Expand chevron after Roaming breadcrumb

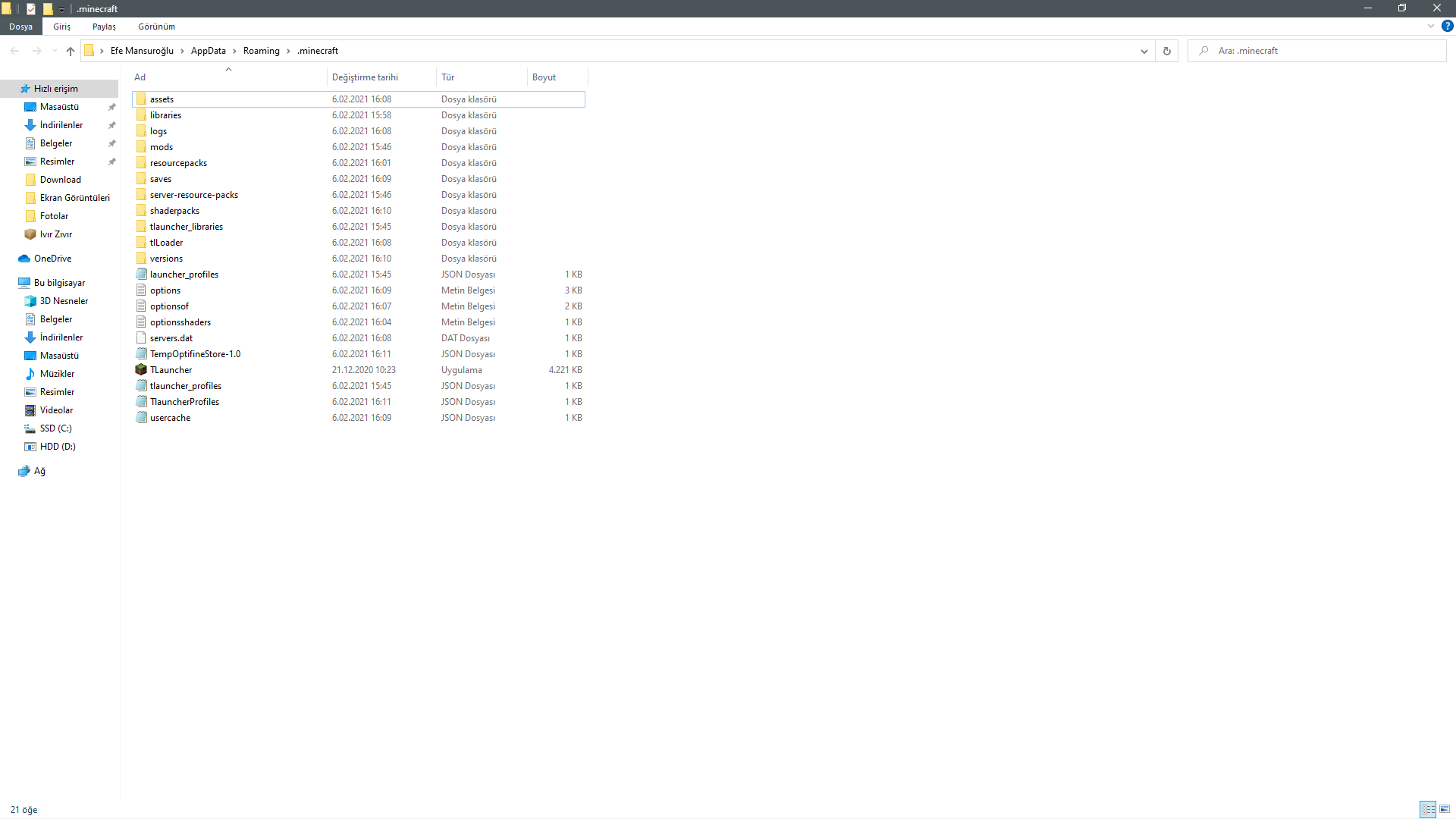288,51
